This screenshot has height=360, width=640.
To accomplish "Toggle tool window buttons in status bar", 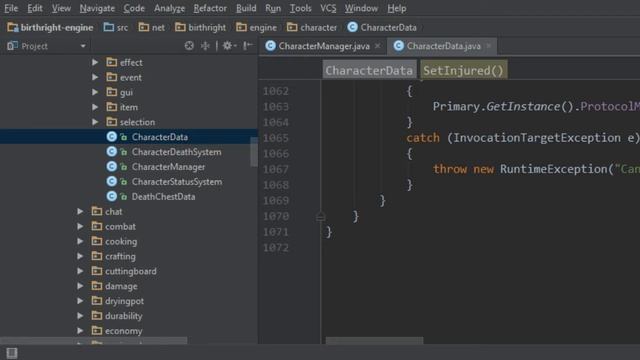I will [x=12, y=353].
